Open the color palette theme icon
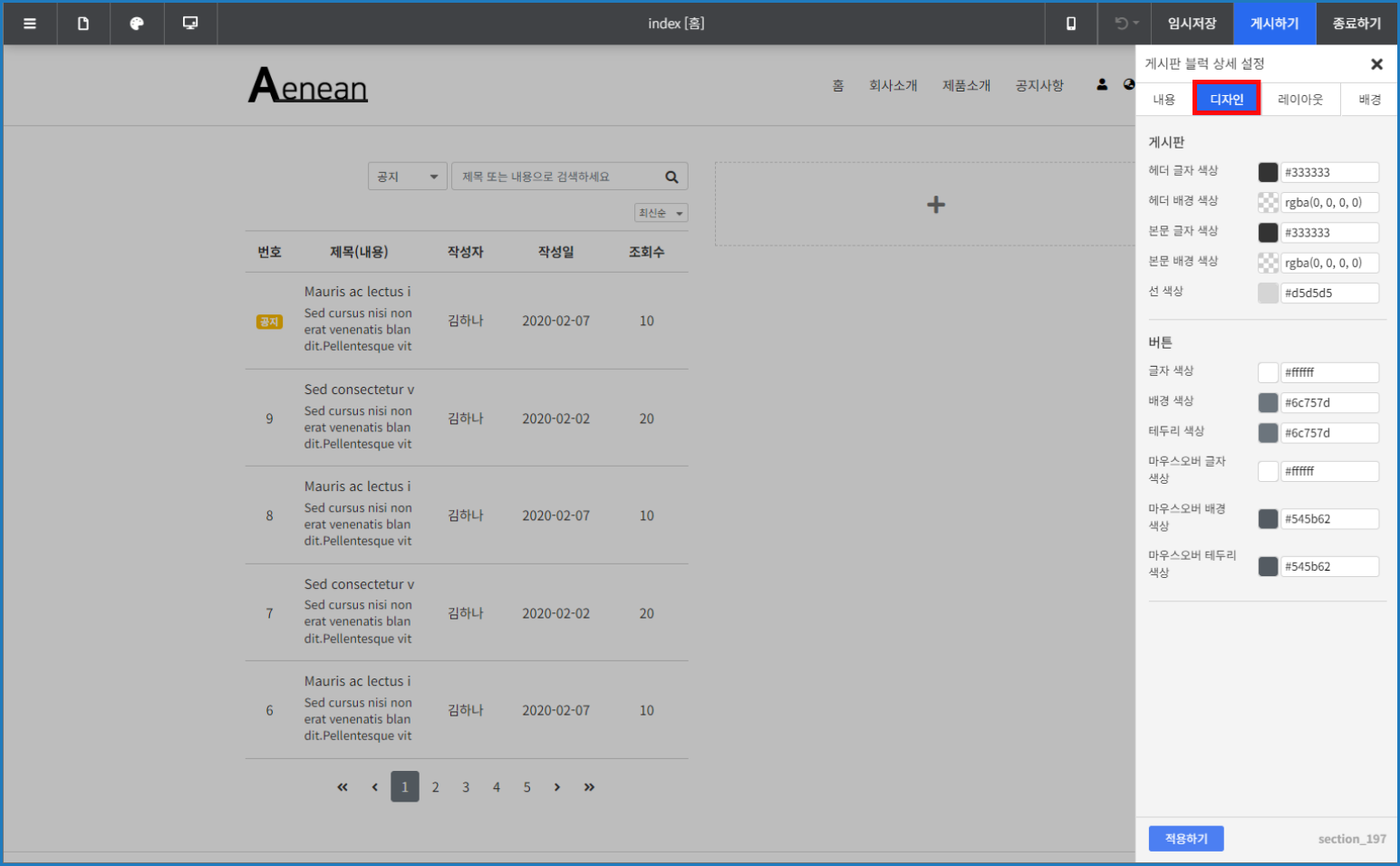1400x866 pixels. click(x=137, y=24)
